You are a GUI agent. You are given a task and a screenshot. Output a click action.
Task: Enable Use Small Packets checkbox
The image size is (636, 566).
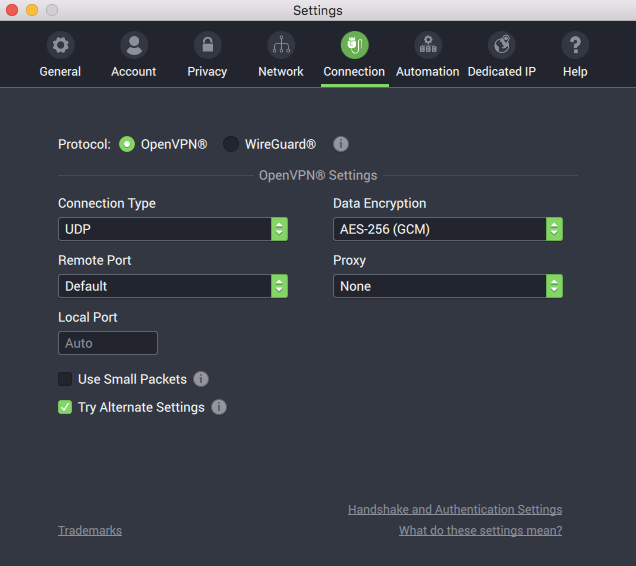[x=65, y=379]
